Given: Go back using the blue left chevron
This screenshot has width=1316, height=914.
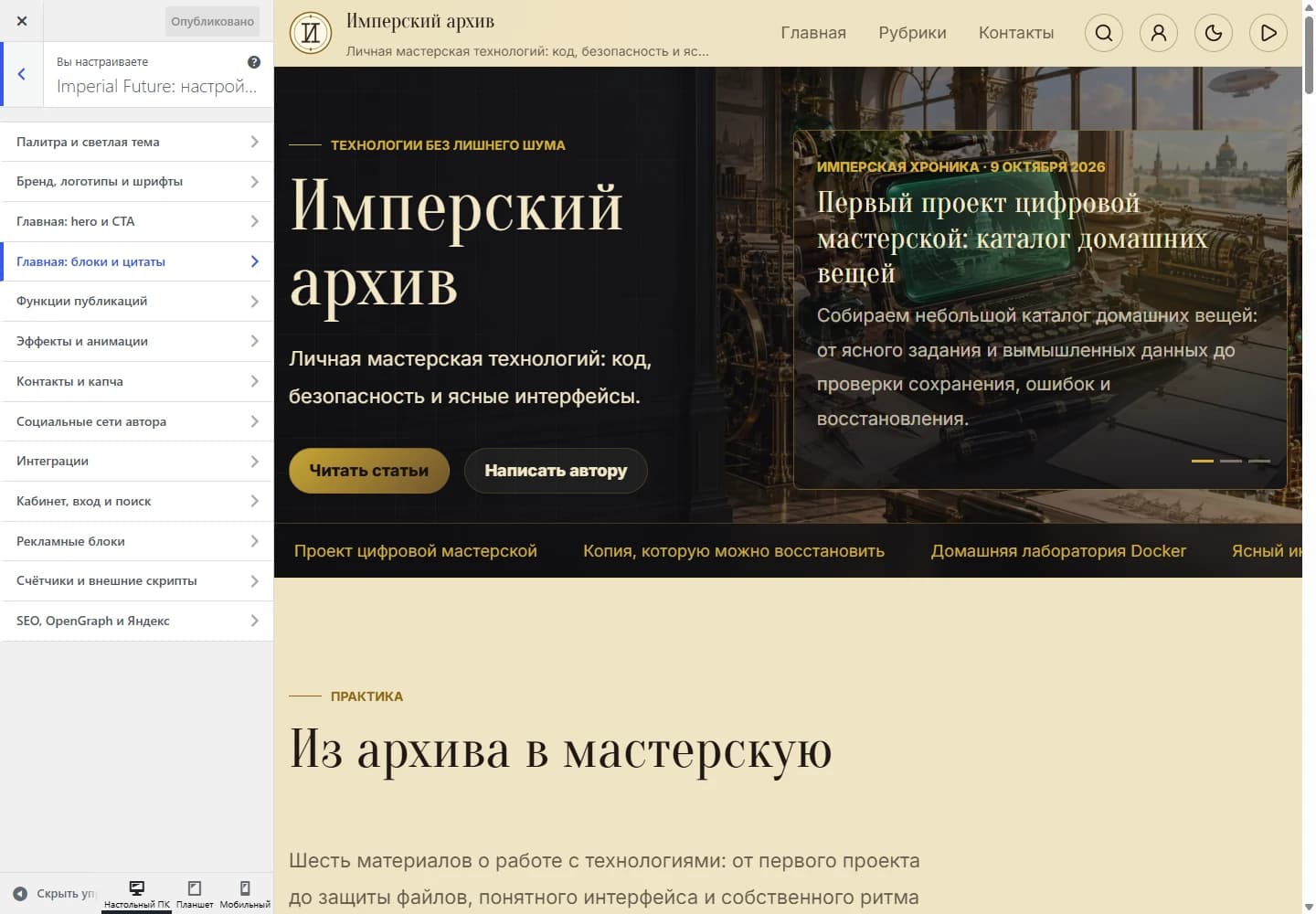Looking at the screenshot, I should [22, 74].
